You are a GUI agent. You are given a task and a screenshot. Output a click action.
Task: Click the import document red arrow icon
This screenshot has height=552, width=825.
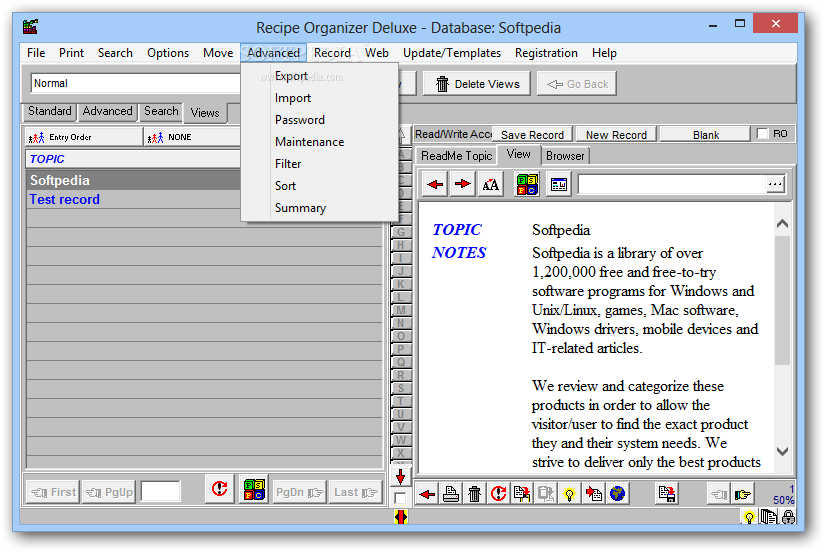point(593,494)
